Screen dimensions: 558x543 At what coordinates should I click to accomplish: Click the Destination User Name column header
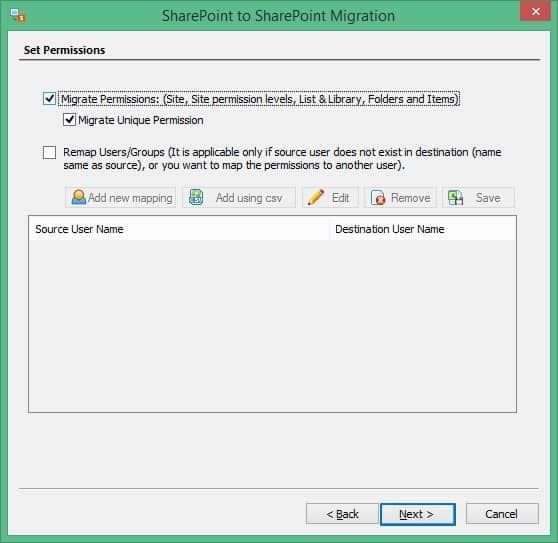point(423,229)
